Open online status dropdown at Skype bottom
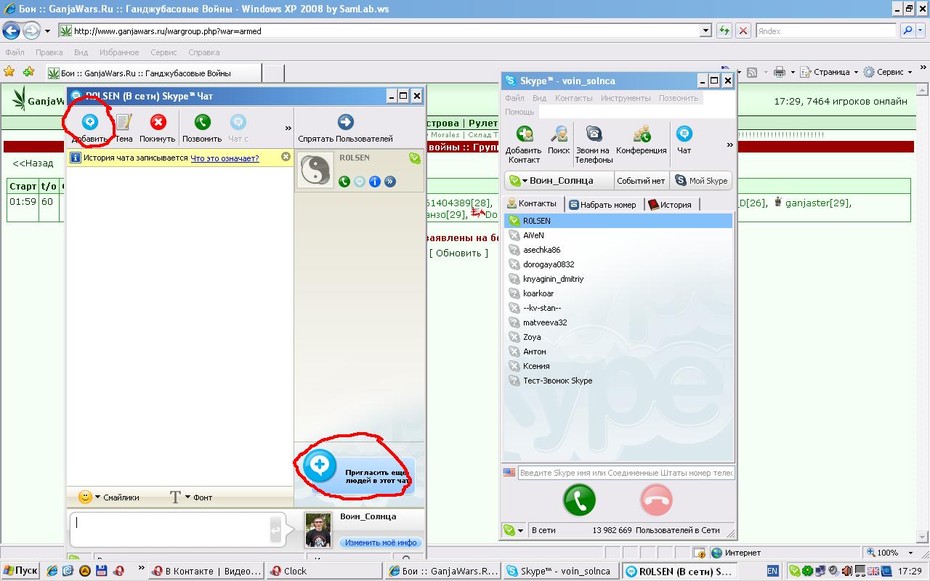 pos(514,530)
